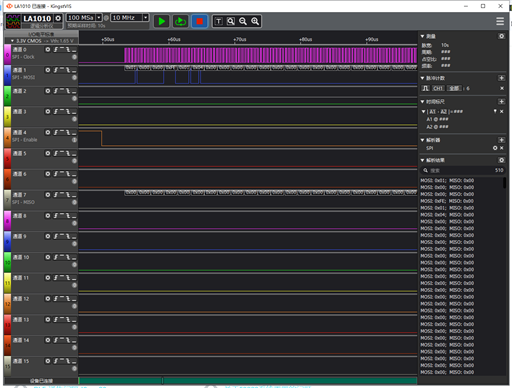Set falling edge trigger on channel 5
512x388 pixels.
[x=68, y=153]
